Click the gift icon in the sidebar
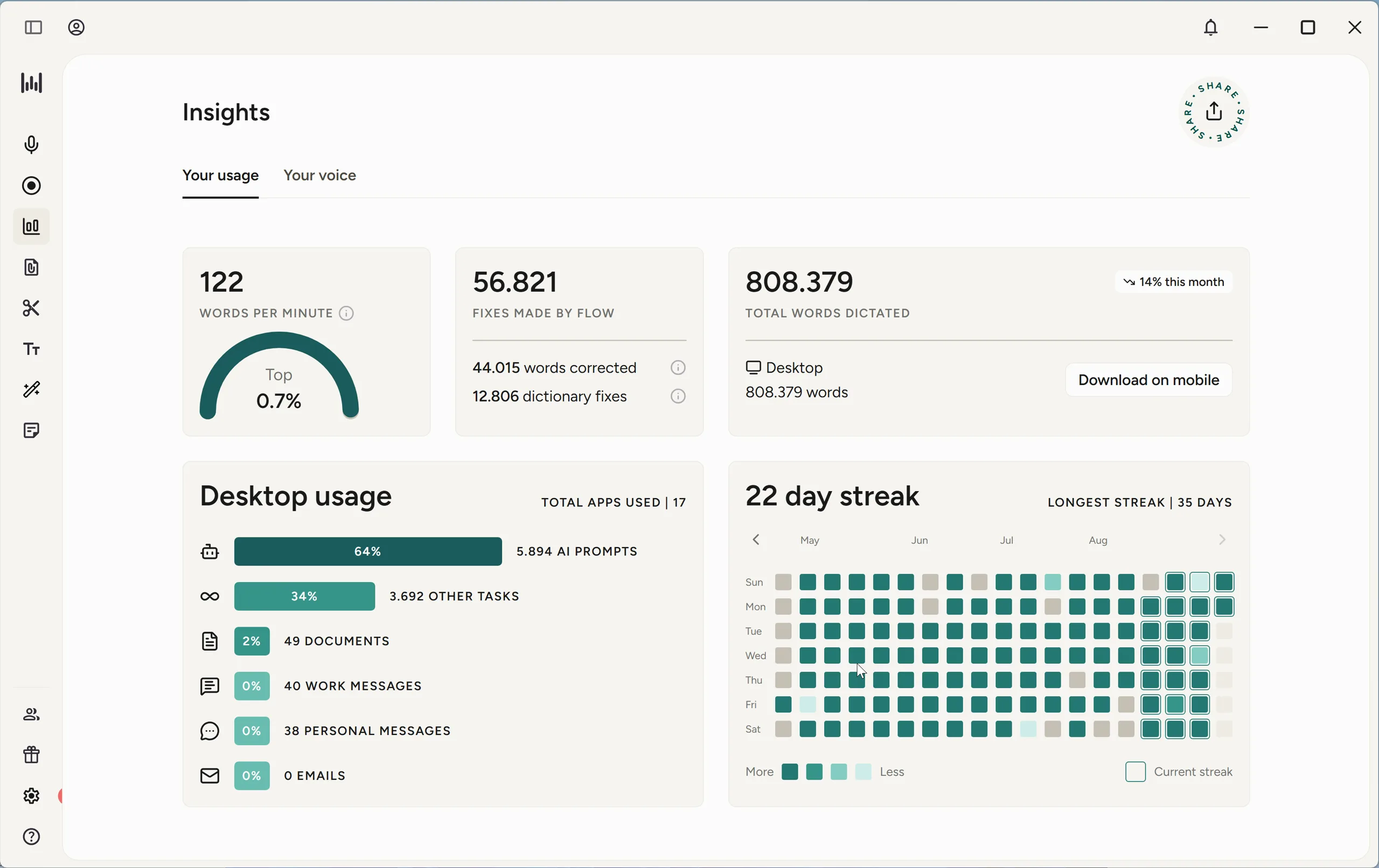Screen dimensions: 1379x868 tap(31, 755)
